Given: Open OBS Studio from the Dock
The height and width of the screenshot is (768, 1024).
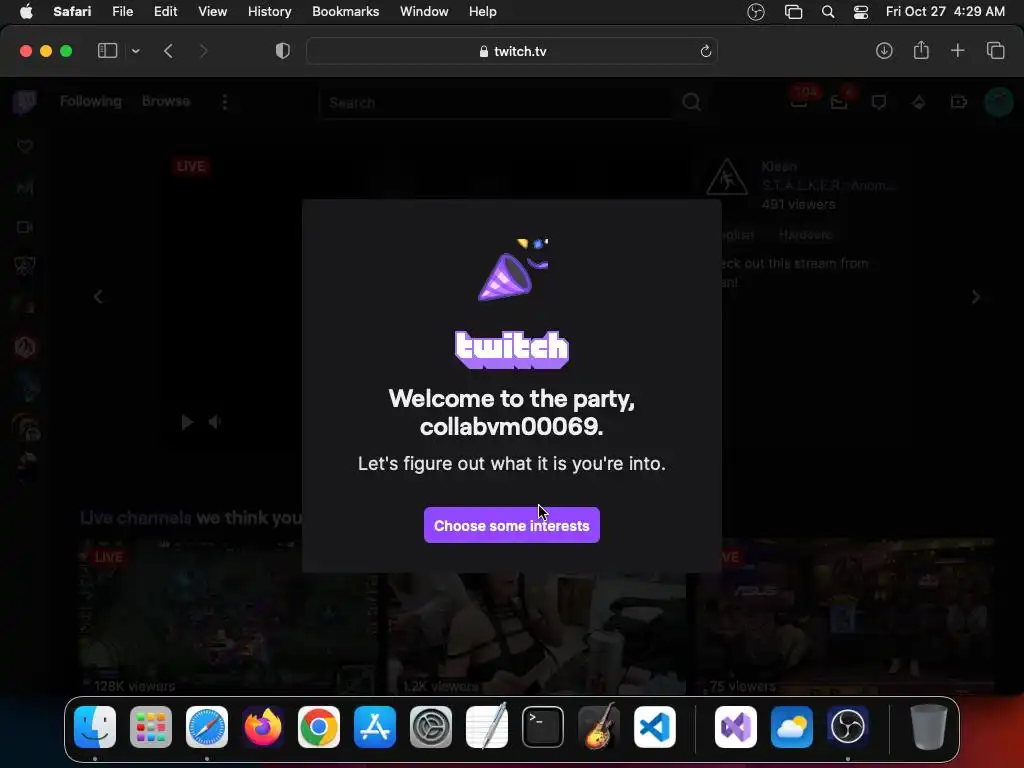Looking at the screenshot, I should 848,726.
